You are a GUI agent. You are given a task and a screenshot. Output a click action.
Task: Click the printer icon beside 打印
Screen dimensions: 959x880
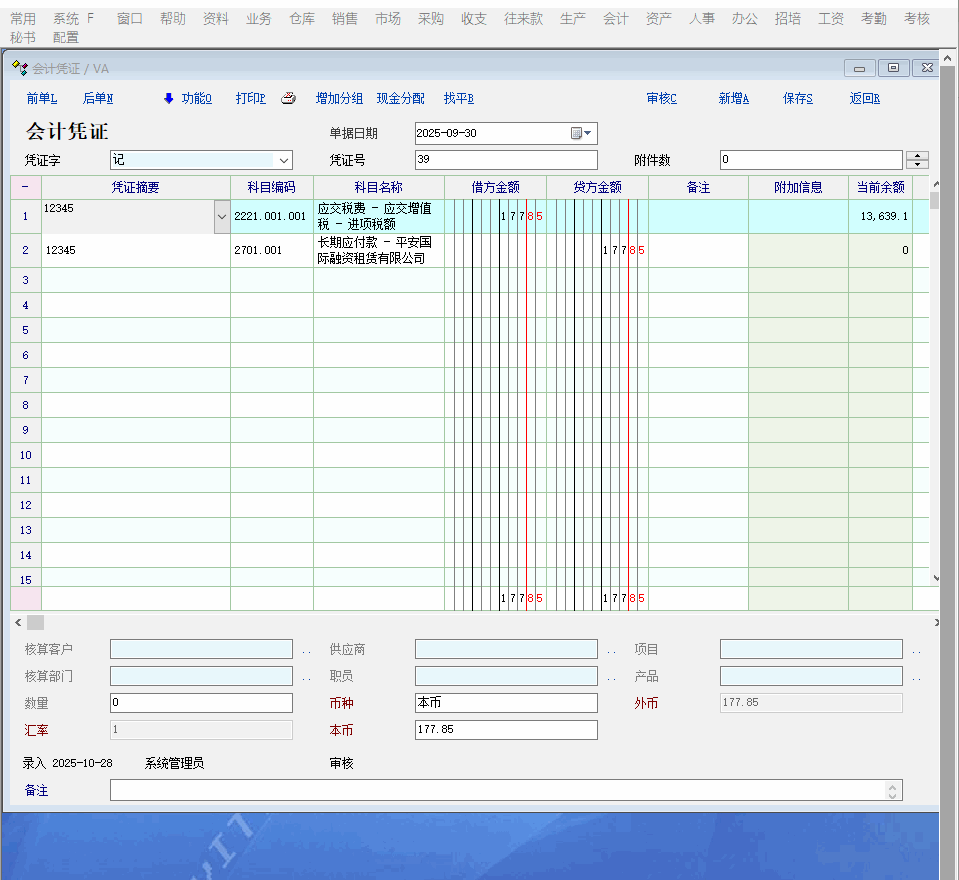[x=288, y=98]
